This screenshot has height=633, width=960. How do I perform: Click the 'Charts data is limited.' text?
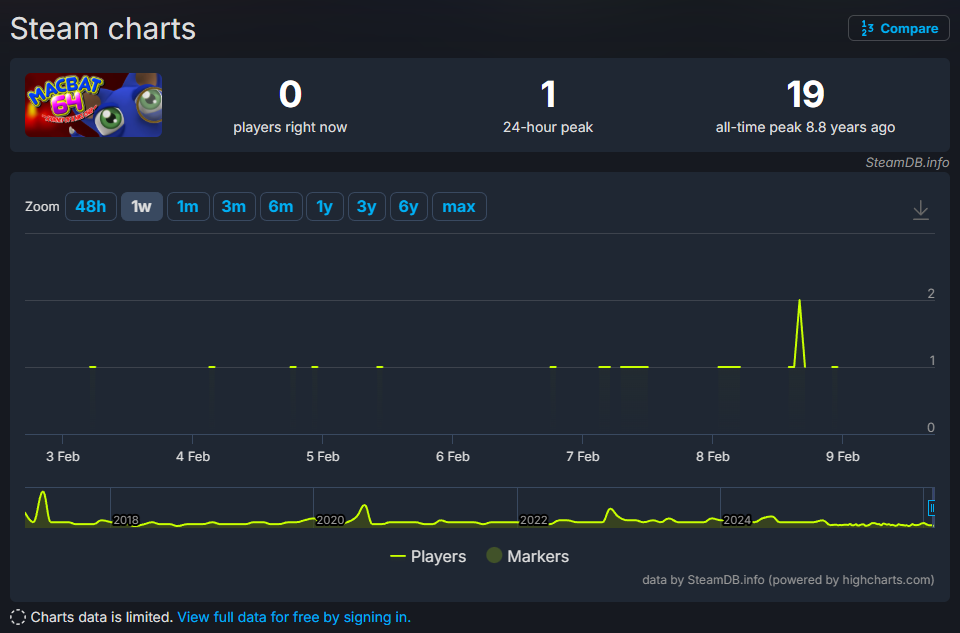pyautogui.click(x=102, y=617)
